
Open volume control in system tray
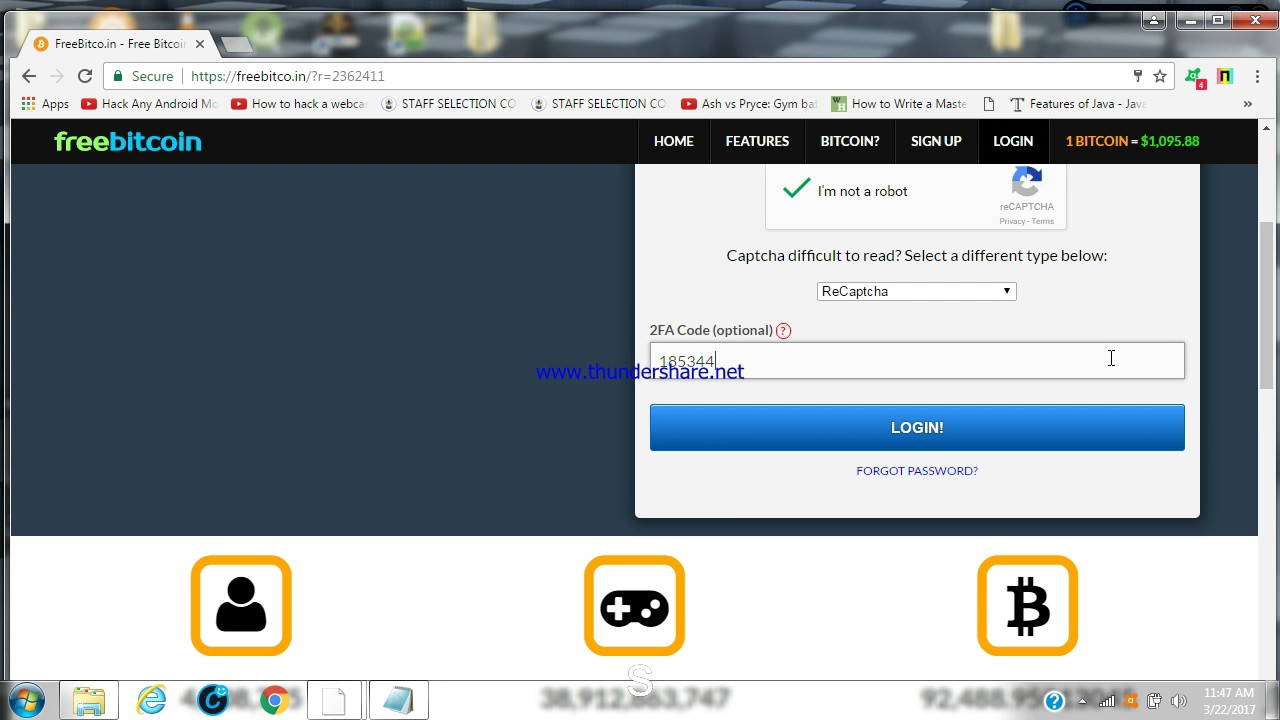click(1178, 702)
